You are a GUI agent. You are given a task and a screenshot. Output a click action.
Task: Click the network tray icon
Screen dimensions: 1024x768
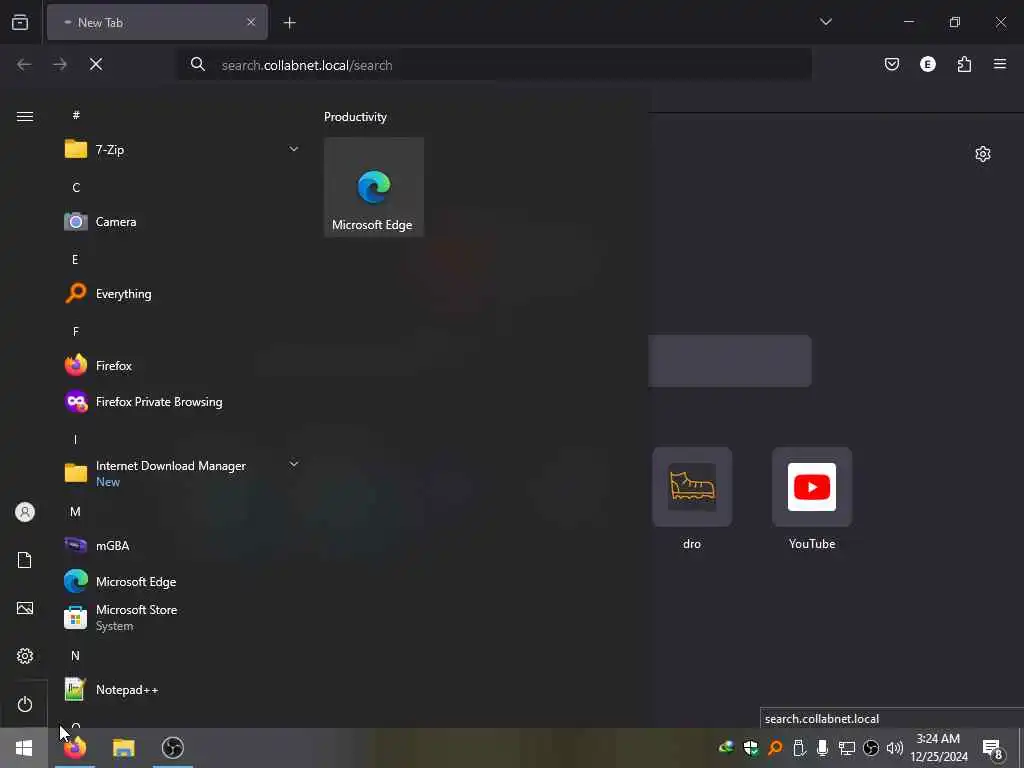846,748
